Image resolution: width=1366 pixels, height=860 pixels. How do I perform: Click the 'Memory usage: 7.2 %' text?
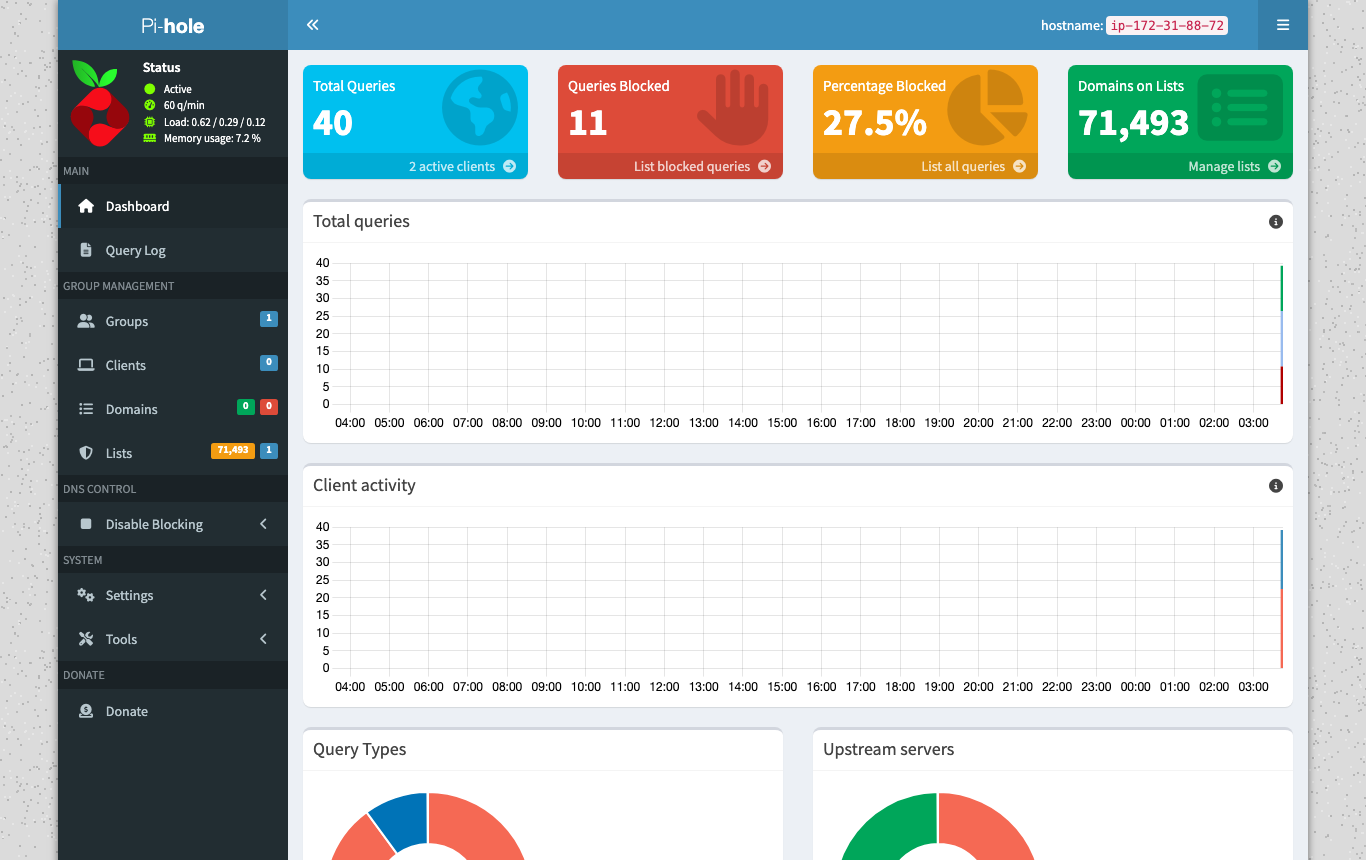(212, 138)
